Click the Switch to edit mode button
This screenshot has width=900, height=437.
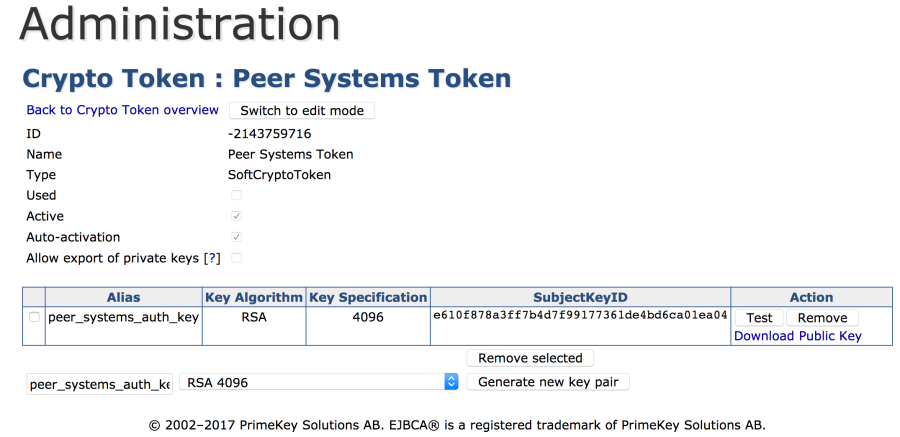point(302,111)
